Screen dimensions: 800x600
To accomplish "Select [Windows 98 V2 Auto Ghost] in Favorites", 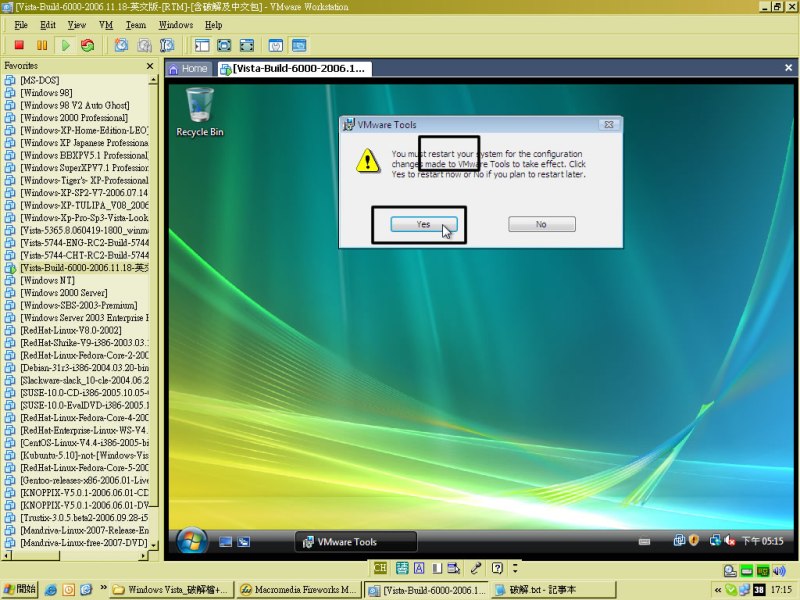I will (74, 106).
